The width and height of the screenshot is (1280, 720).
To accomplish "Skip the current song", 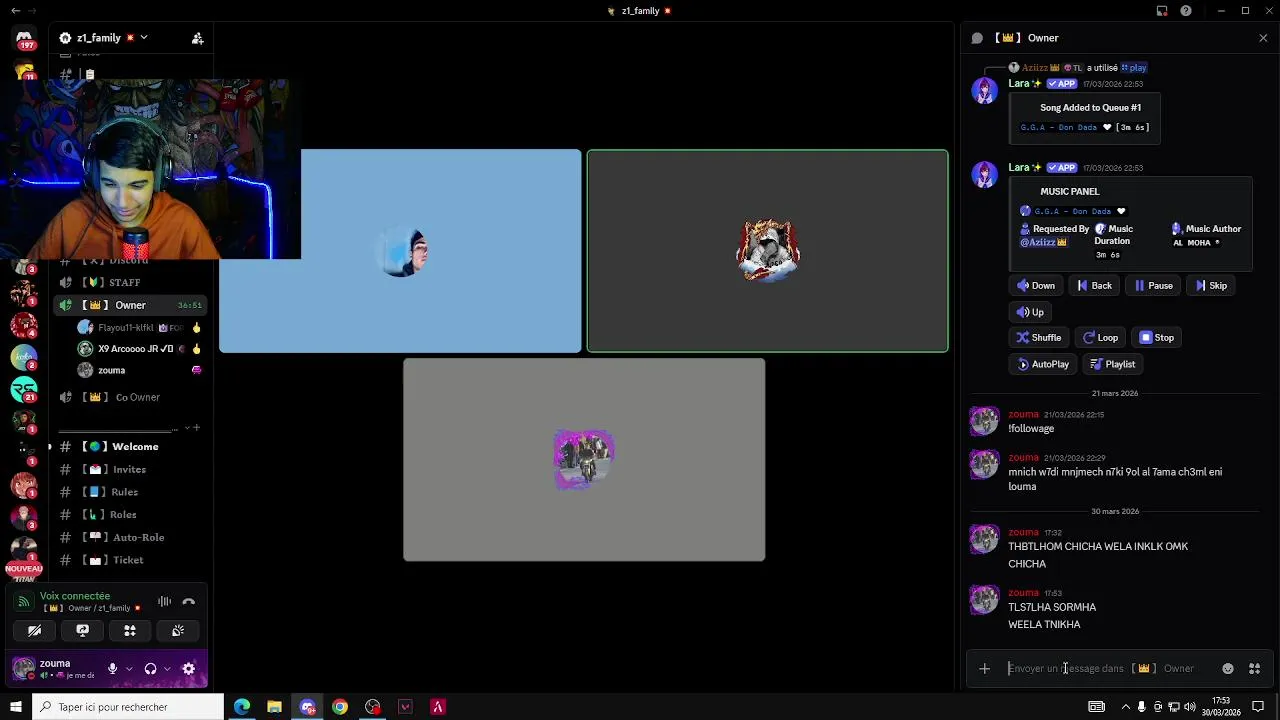I will 1211,286.
